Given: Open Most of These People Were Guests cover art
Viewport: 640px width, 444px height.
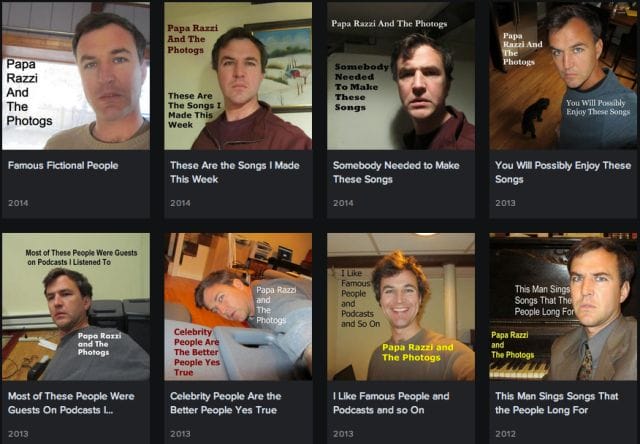Looking at the screenshot, I should click(76, 307).
